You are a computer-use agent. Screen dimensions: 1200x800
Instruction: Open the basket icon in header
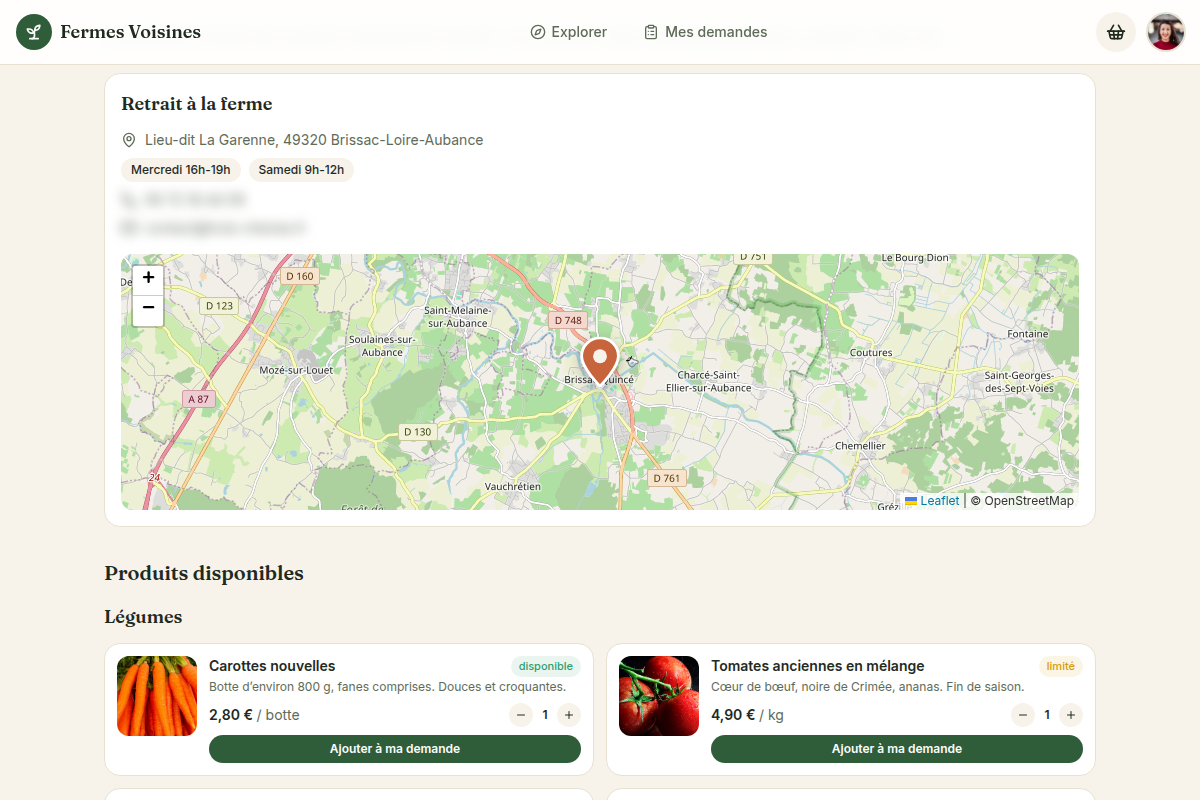click(x=1116, y=32)
